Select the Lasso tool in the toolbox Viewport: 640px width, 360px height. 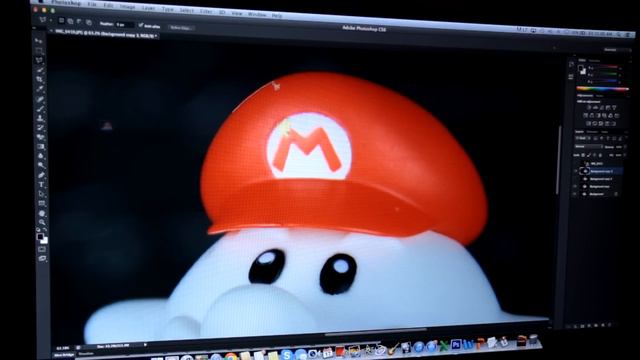[x=39, y=60]
